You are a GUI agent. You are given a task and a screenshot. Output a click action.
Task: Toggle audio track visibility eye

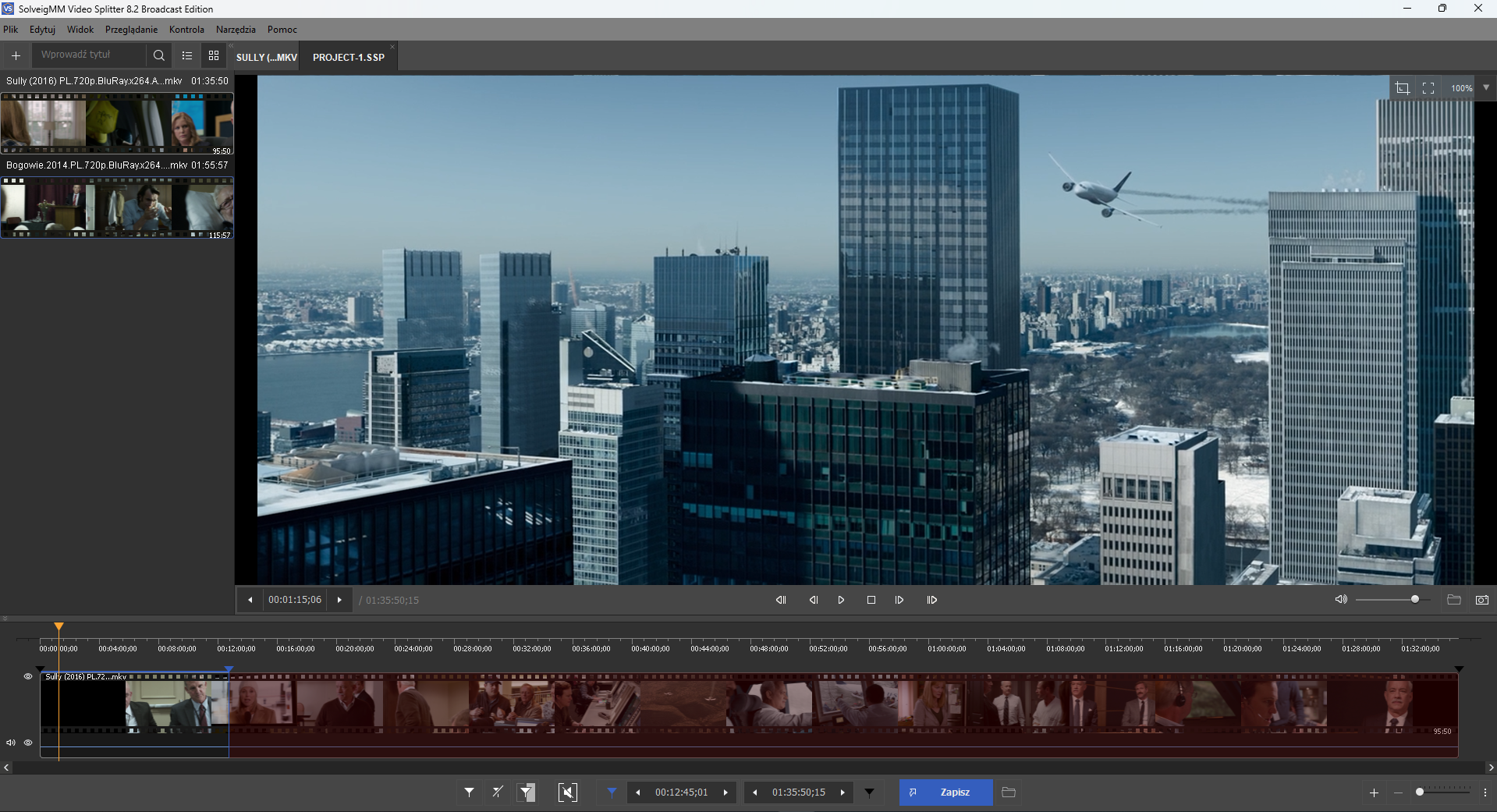coord(28,743)
